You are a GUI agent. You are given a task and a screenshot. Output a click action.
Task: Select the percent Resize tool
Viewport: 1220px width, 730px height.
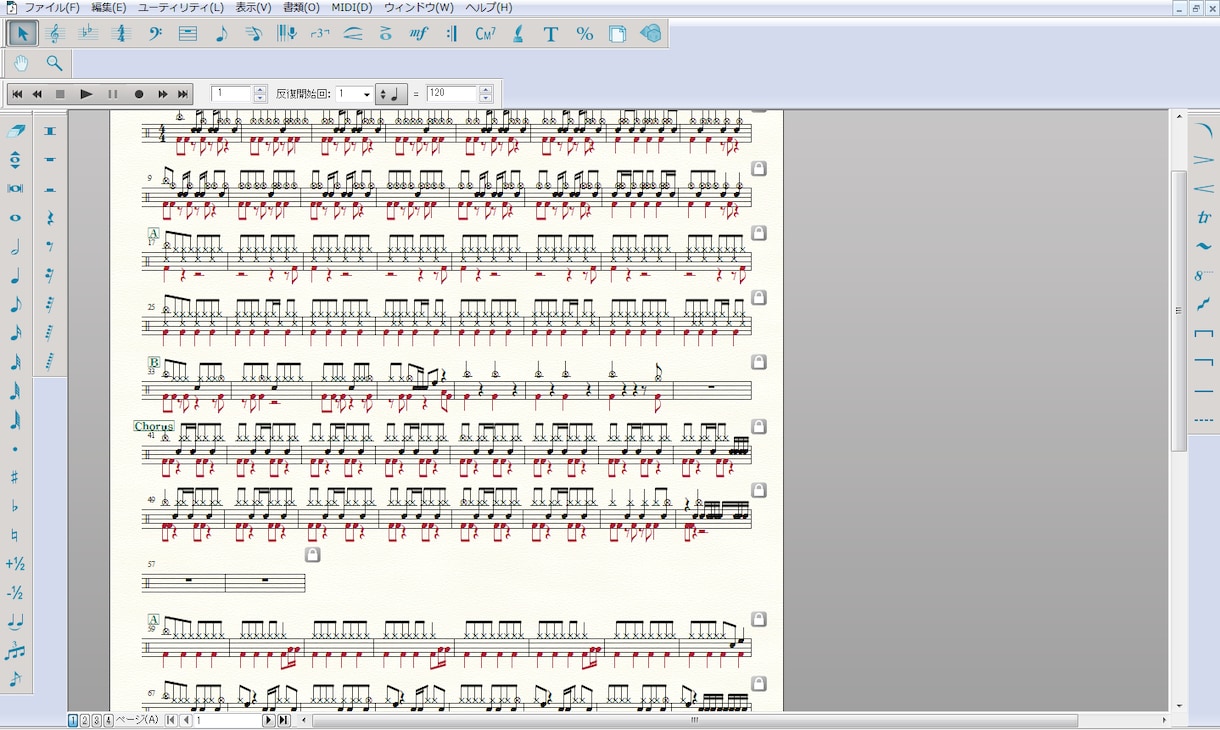tap(584, 33)
